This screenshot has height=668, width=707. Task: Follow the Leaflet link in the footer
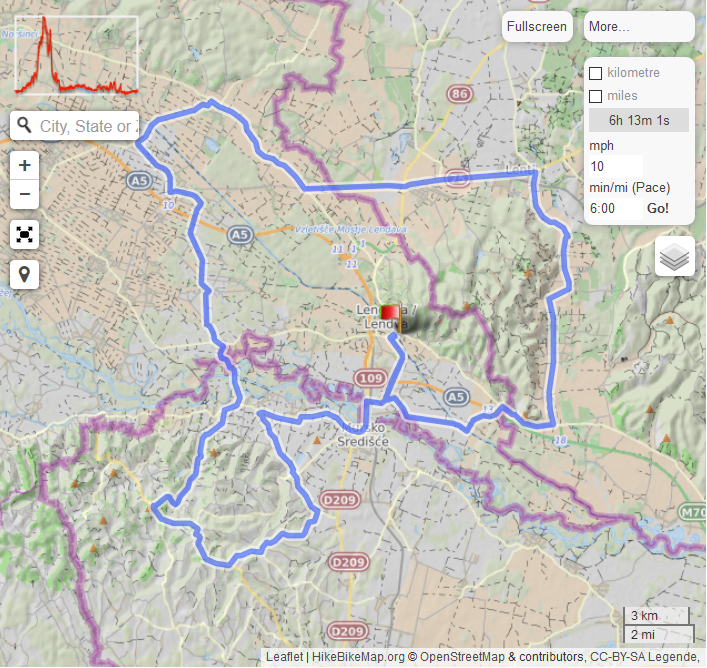tap(286, 657)
